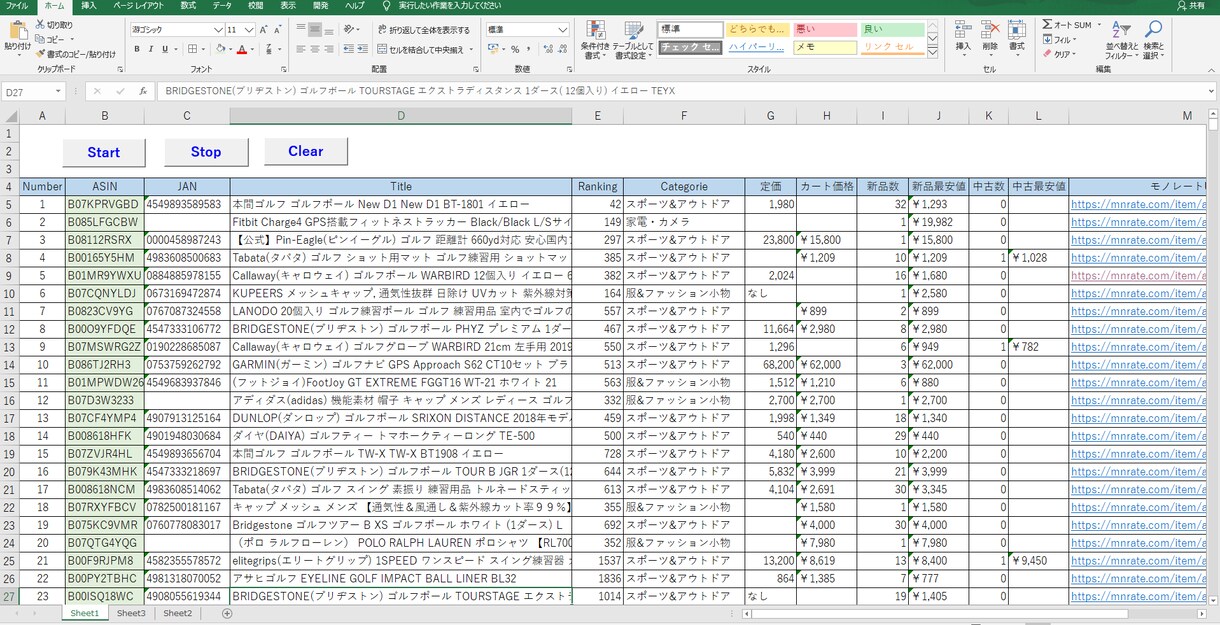Click the Clear (クリア) eraser icon
Screen dimensions: 1220x625
pyautogui.click(x=1047, y=55)
